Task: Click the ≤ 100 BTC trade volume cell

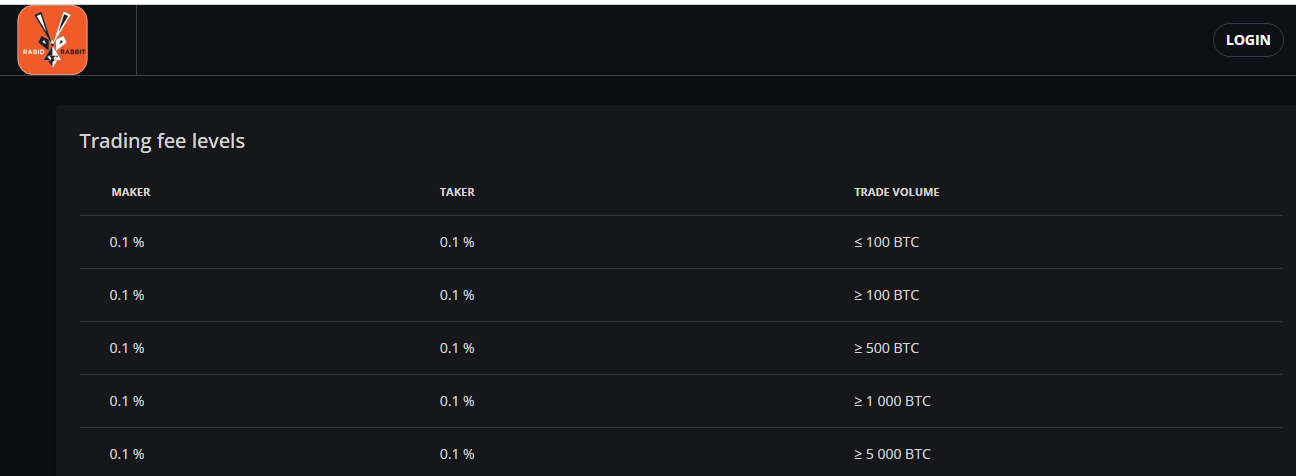Action: coord(886,242)
